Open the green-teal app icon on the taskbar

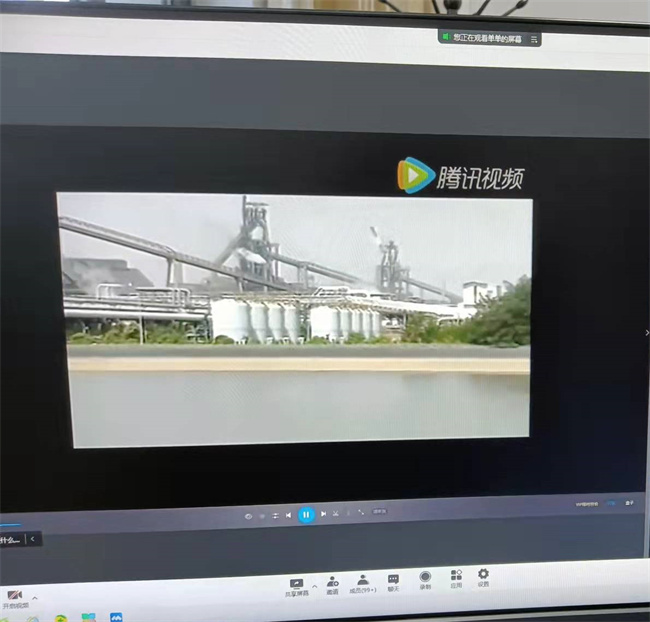[88, 618]
